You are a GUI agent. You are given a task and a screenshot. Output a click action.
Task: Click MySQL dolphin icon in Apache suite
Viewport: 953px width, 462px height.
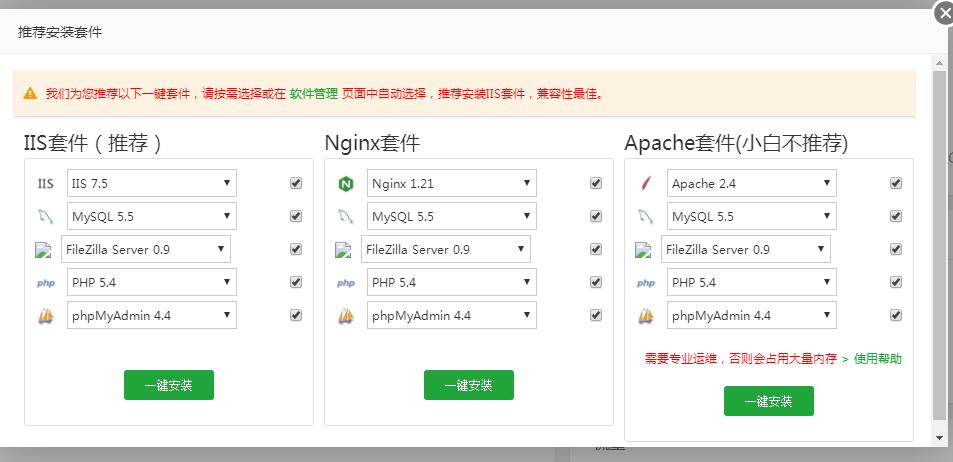coord(646,216)
